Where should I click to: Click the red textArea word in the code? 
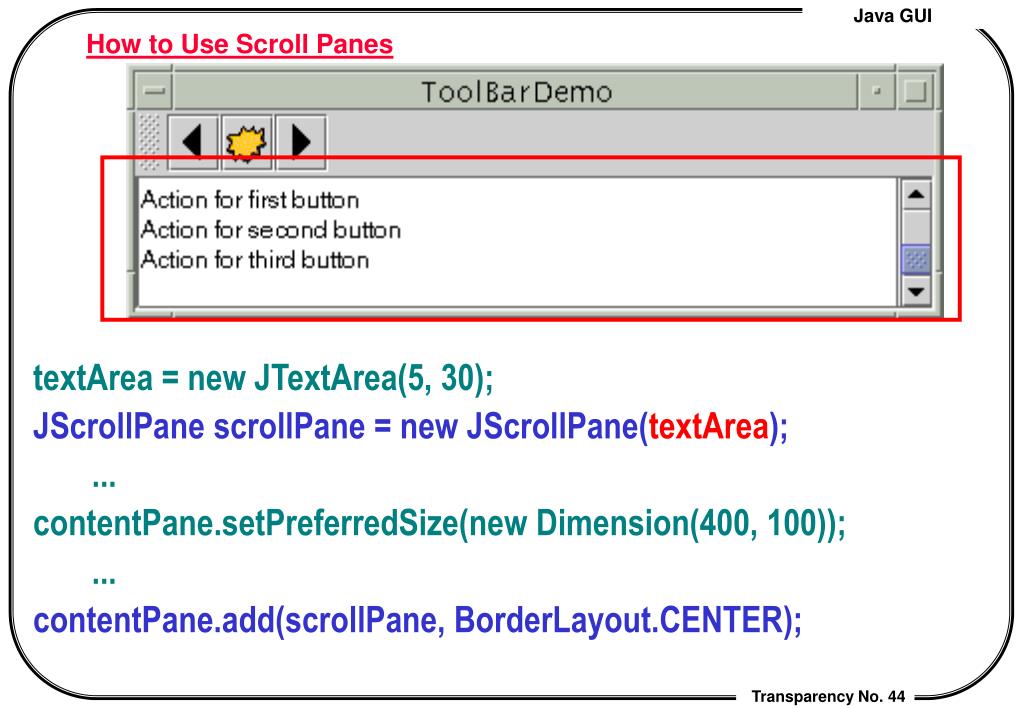pyautogui.click(x=709, y=427)
